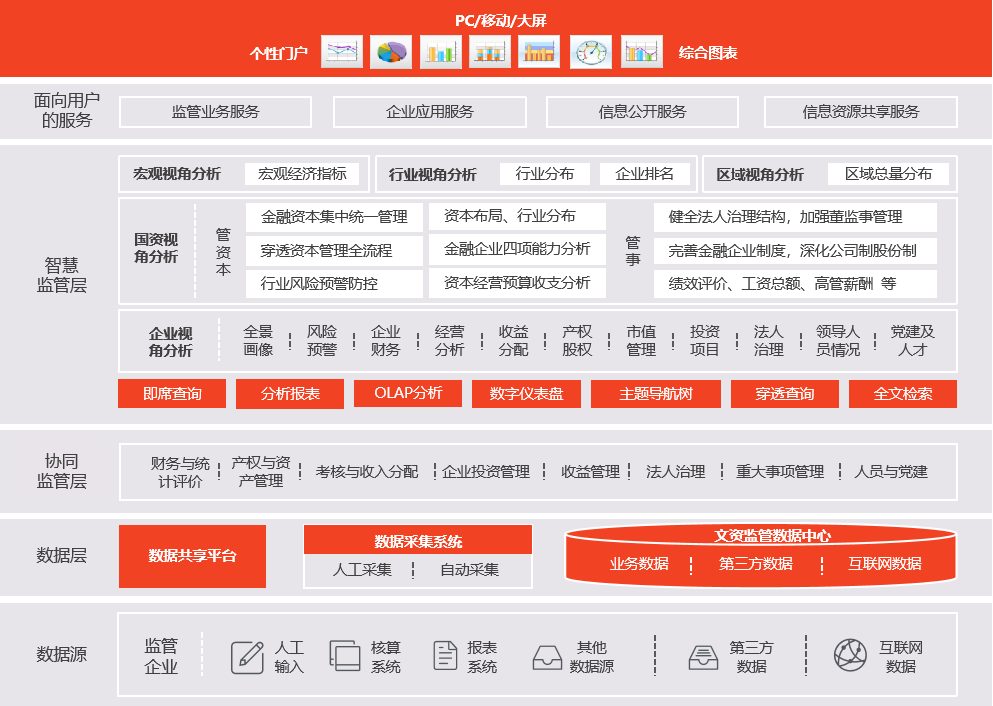Select the pie chart icon

(x=391, y=52)
